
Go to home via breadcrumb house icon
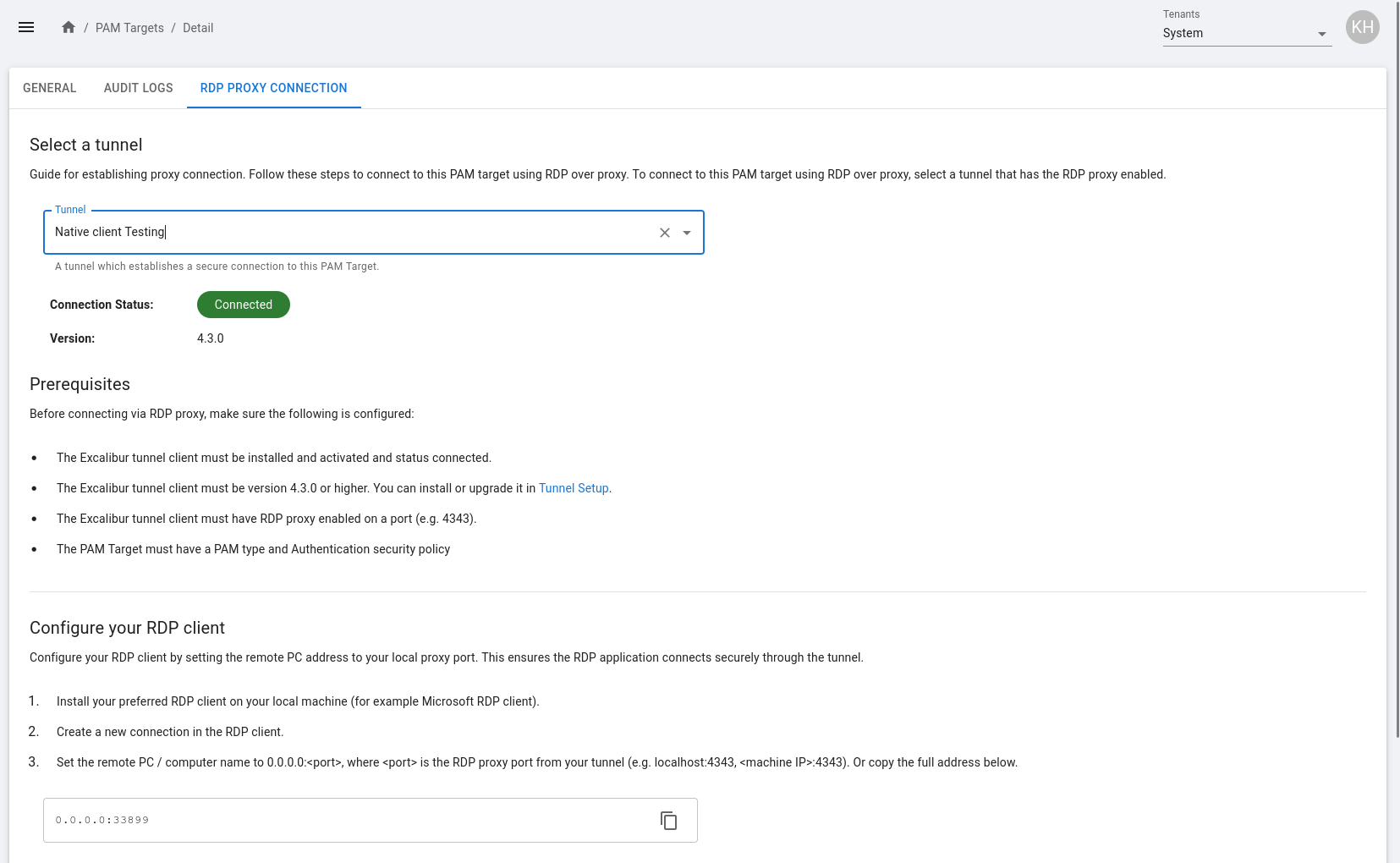coord(69,27)
